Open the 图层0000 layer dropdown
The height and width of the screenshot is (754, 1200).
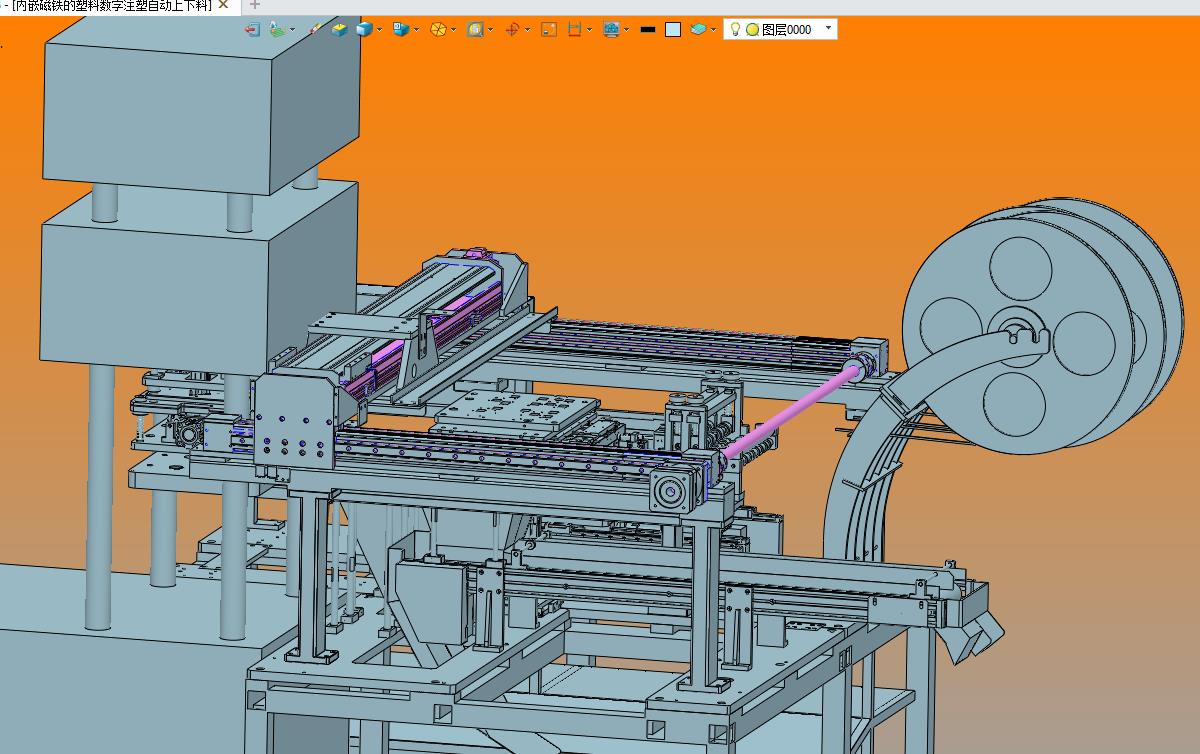point(828,28)
